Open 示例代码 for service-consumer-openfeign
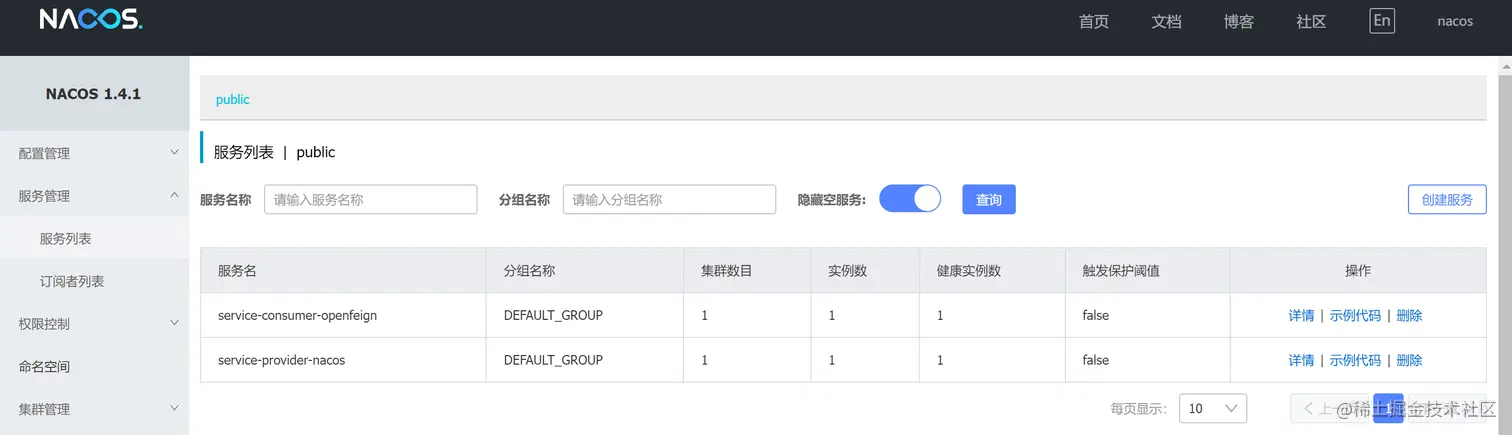The image size is (1512, 435). [x=1355, y=315]
